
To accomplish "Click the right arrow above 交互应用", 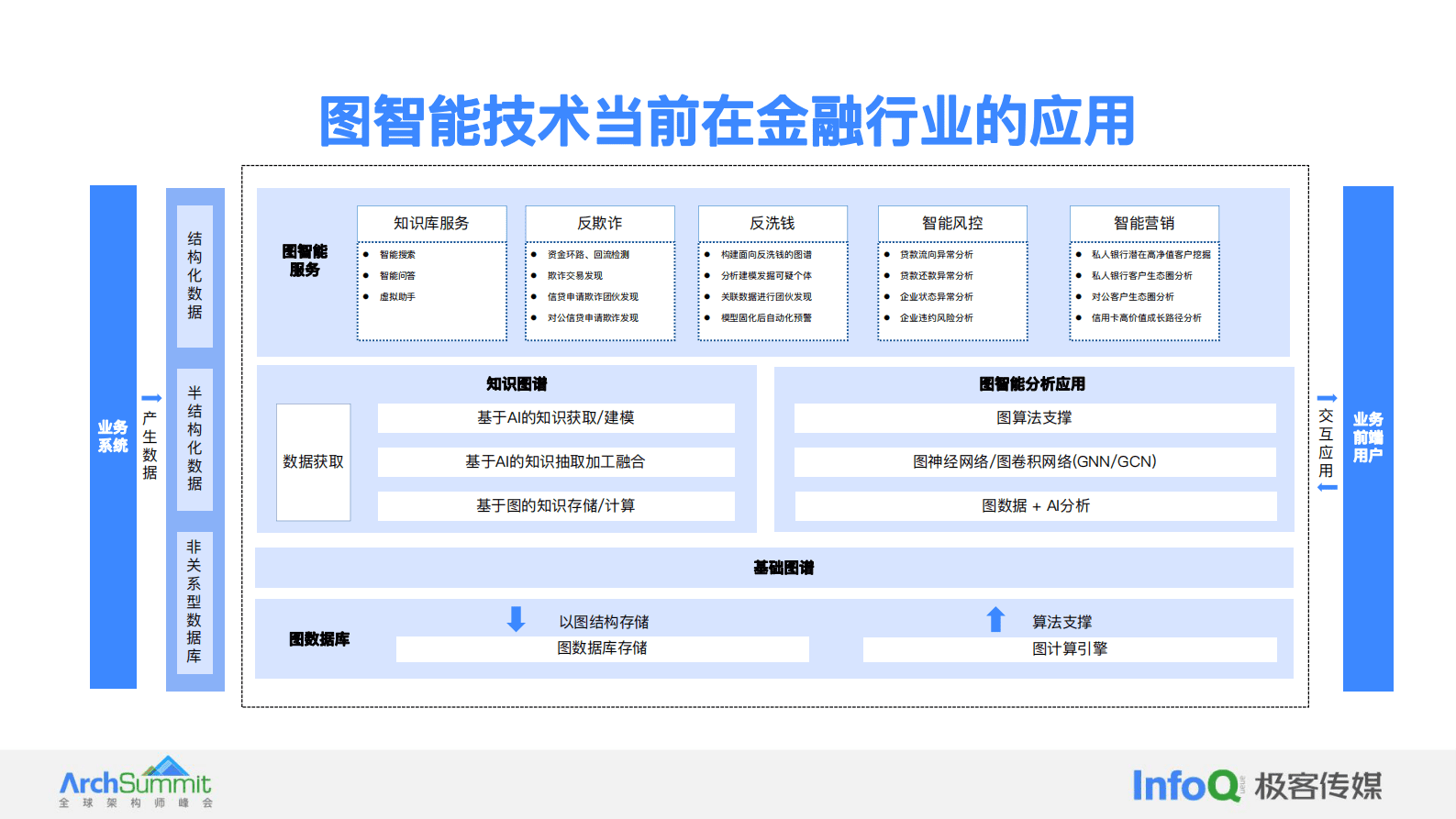I will point(1327,398).
